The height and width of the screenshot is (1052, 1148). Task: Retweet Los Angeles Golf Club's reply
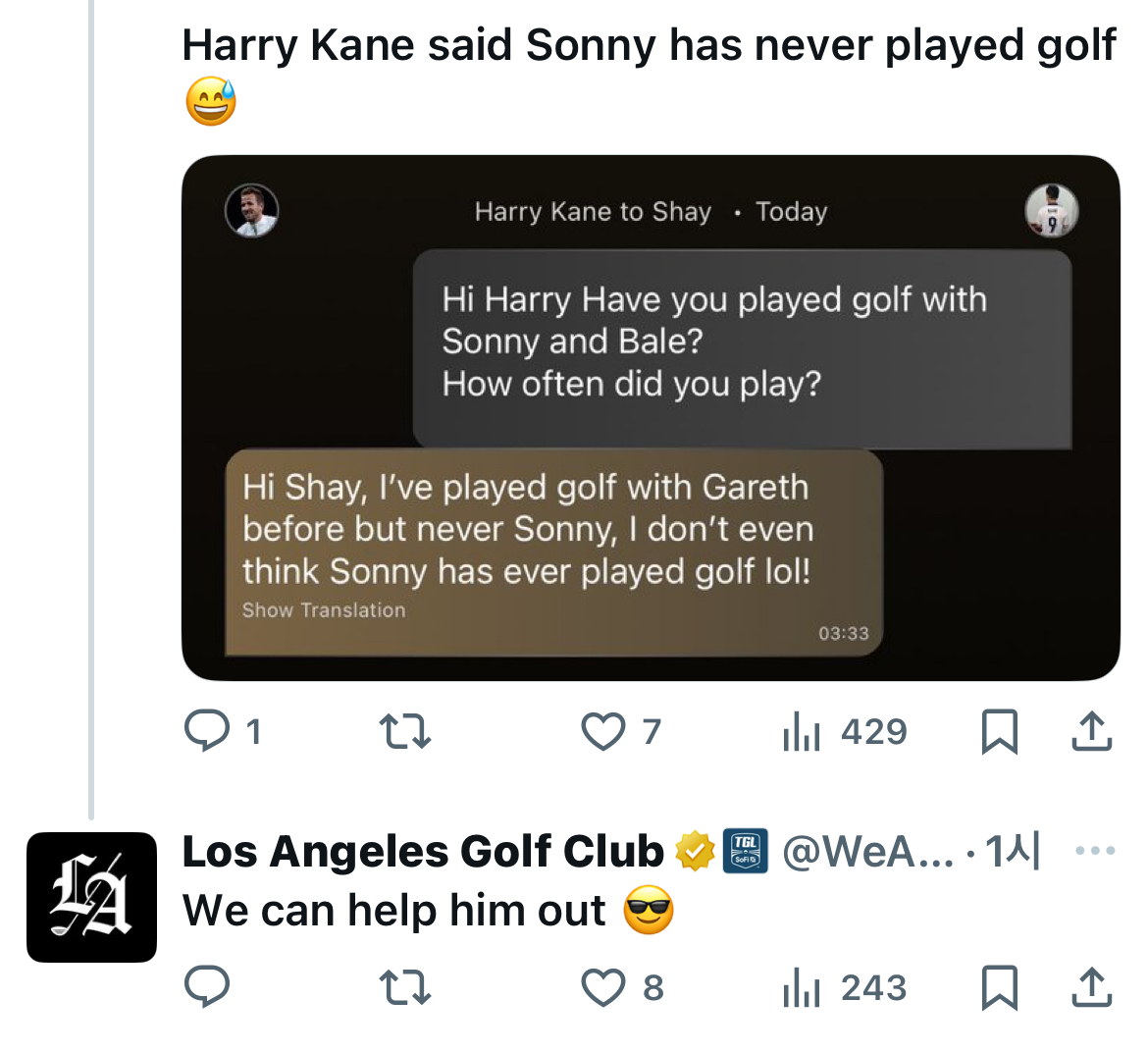[x=405, y=987]
